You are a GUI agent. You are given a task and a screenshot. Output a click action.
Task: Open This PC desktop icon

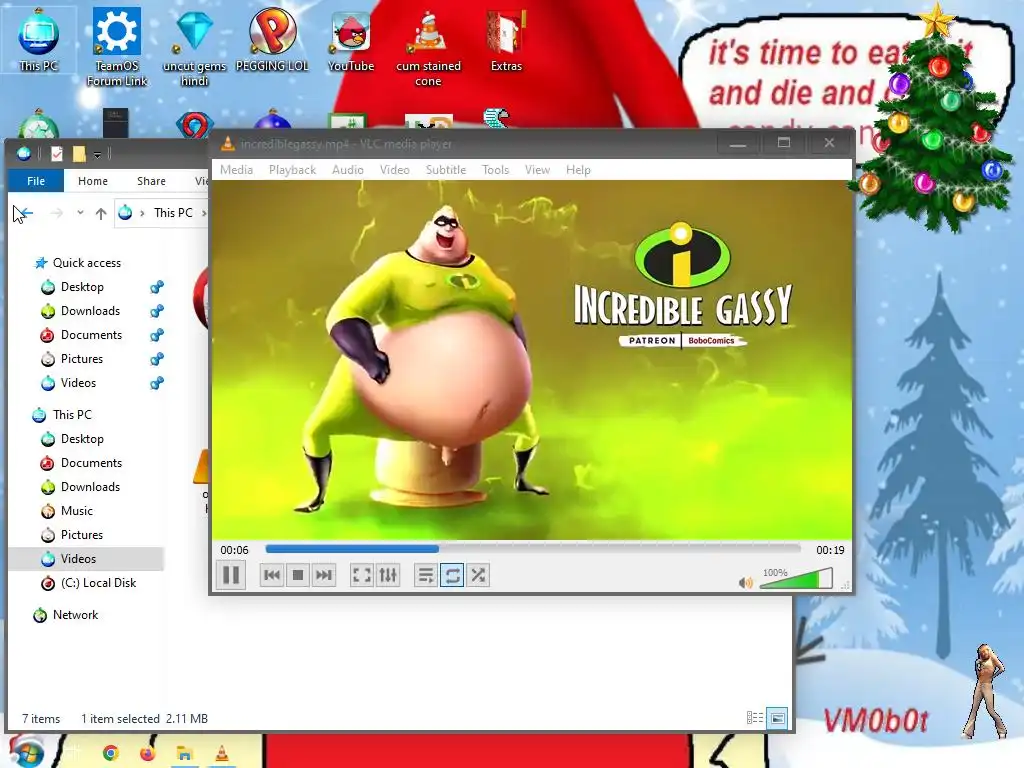39,40
